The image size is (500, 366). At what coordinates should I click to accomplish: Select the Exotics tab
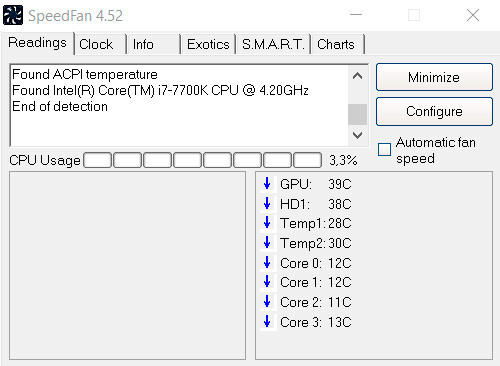[208, 44]
